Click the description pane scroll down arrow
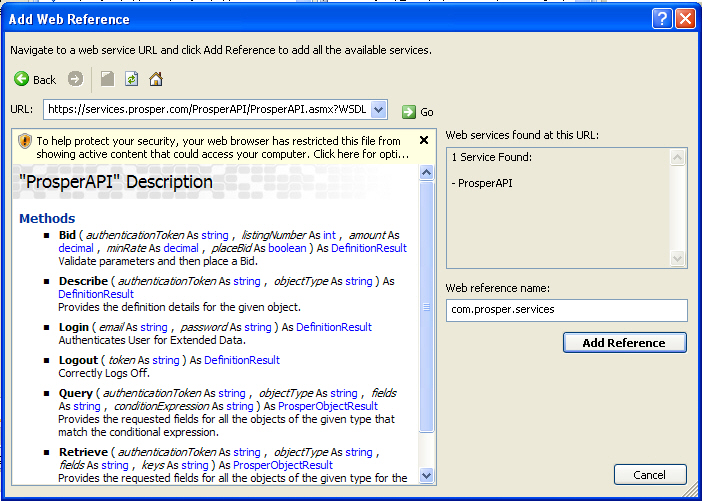 point(427,475)
